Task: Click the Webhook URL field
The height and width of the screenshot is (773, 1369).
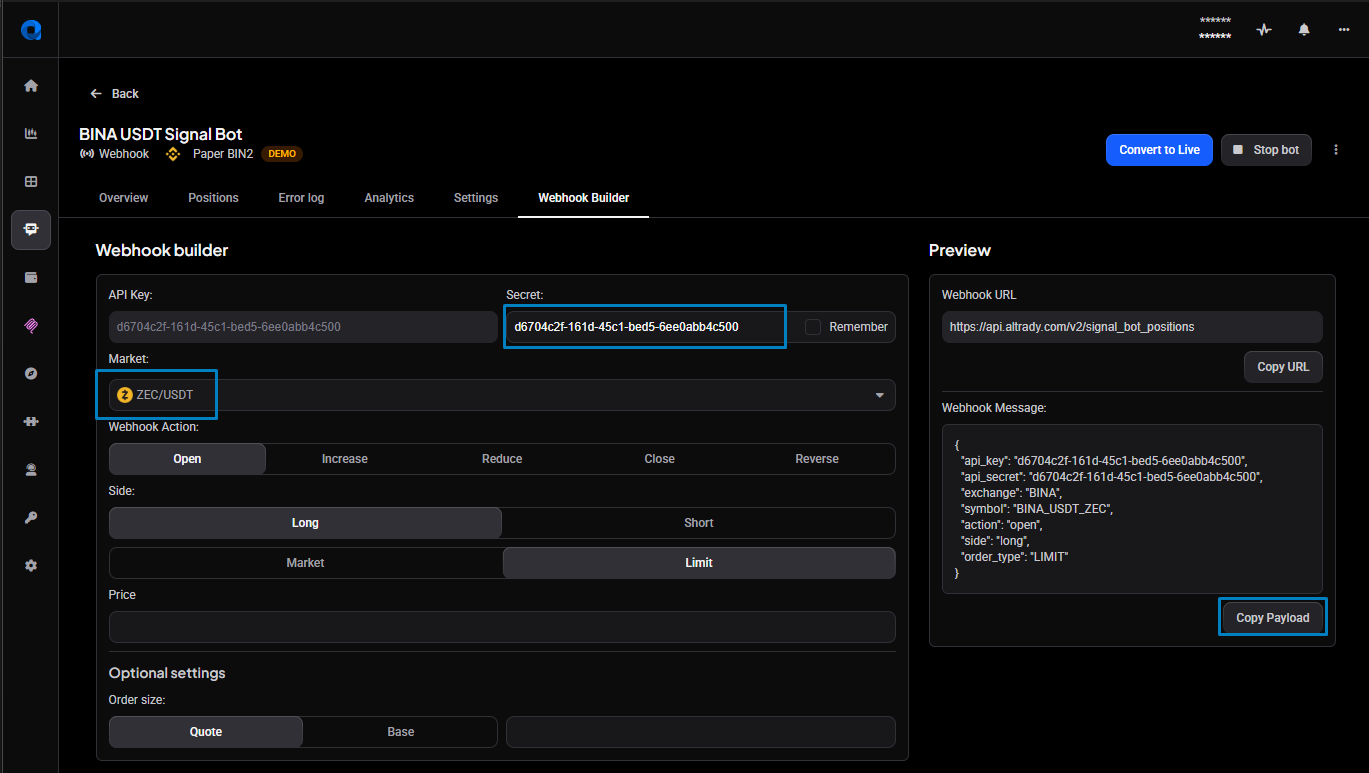Action: coord(1132,327)
